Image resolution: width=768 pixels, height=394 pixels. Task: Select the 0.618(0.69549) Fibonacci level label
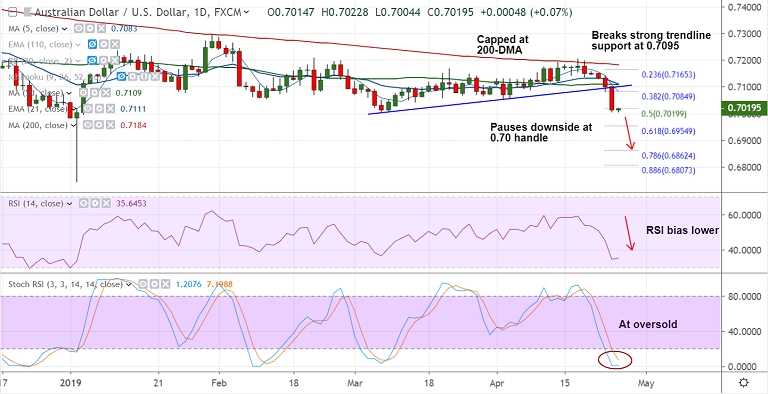(x=669, y=131)
